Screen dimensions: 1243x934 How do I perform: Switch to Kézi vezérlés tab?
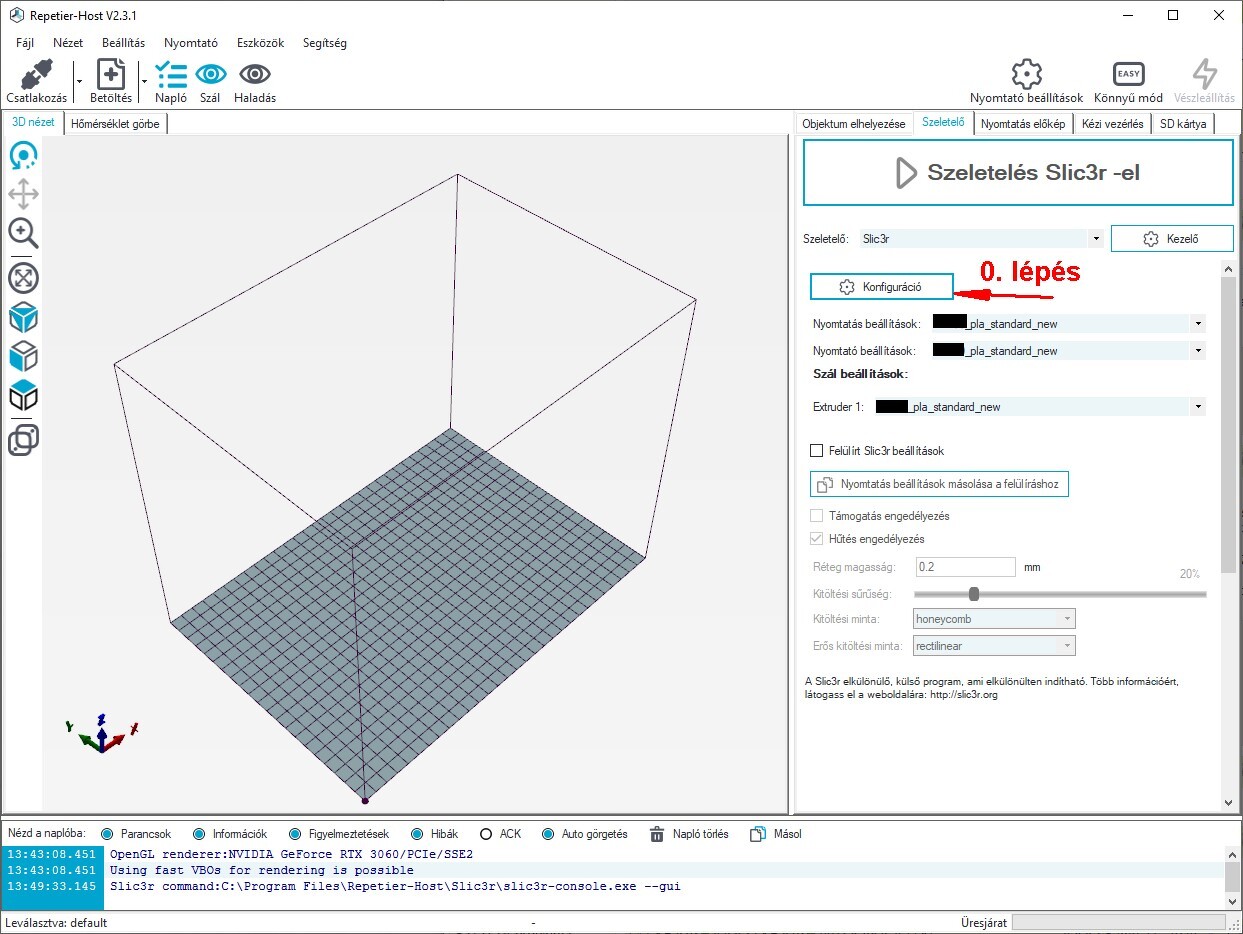pyautogui.click(x=1113, y=124)
